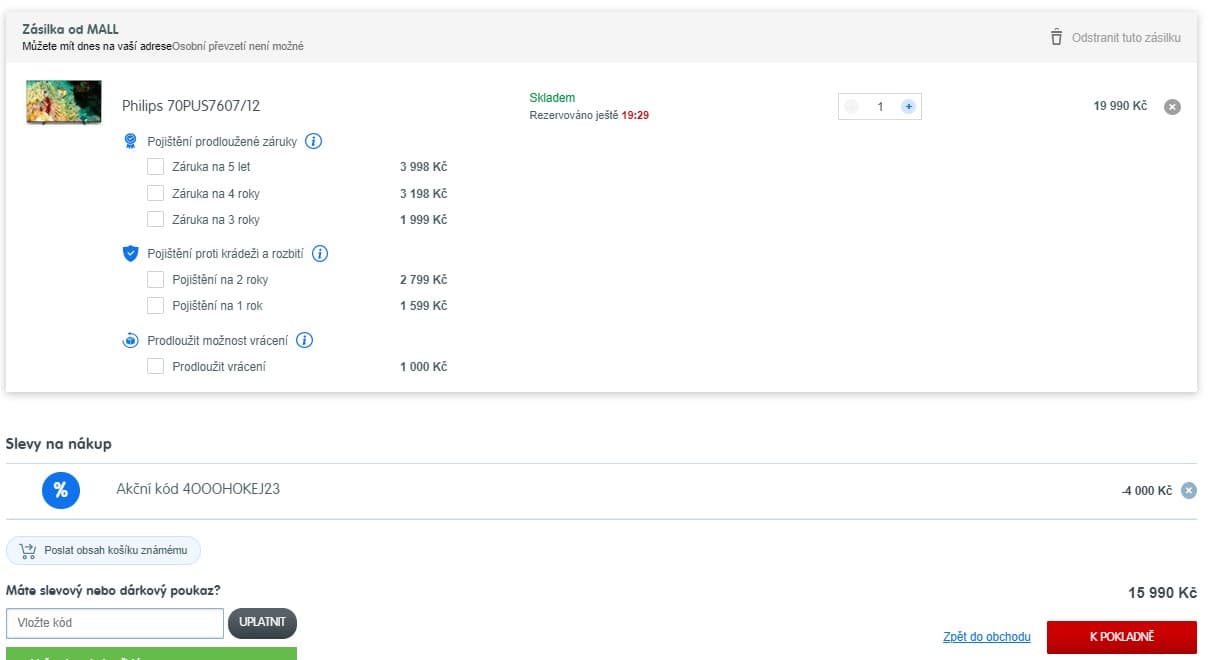Click the Skladem stock status

[x=552, y=97]
